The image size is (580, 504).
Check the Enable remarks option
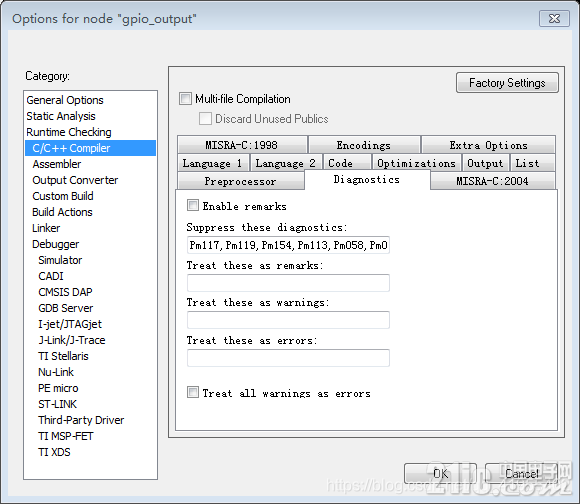[193, 205]
